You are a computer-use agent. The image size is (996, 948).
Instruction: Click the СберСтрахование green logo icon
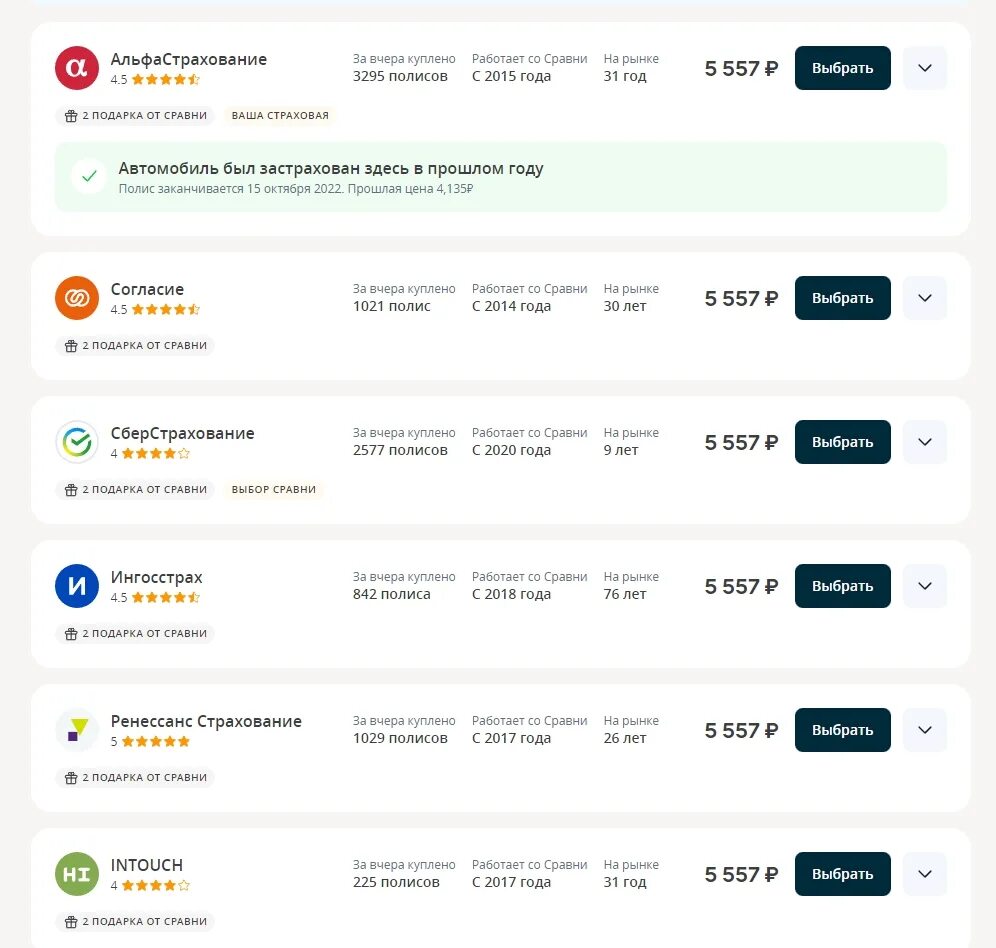click(77, 442)
